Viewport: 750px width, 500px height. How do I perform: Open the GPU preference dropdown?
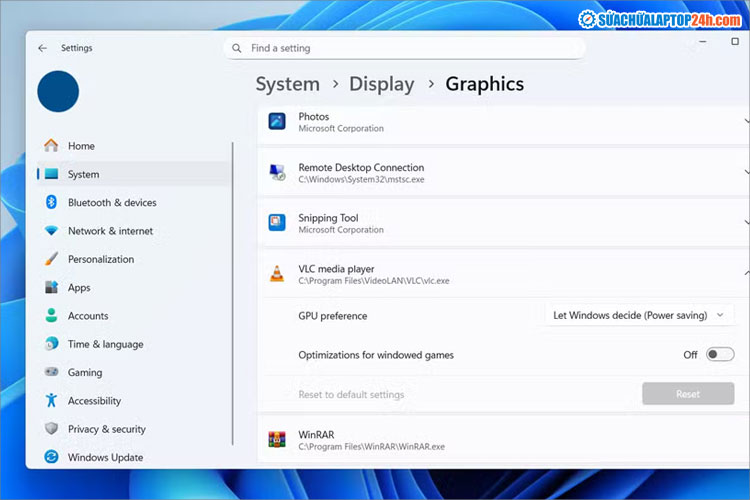(640, 315)
